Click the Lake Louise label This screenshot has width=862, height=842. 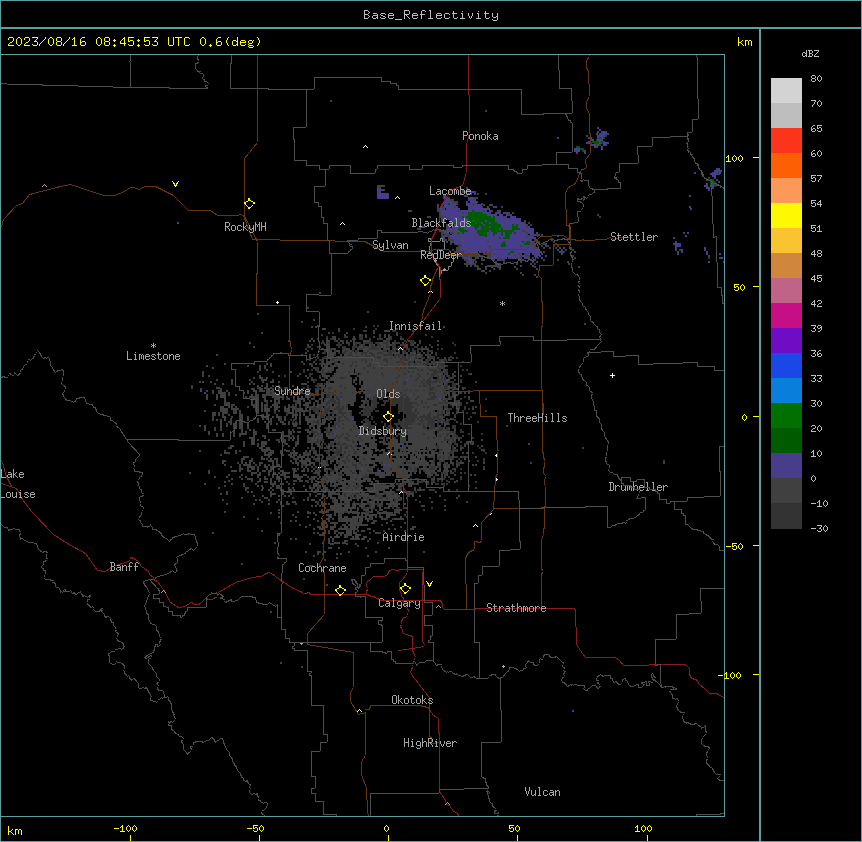coord(18,484)
